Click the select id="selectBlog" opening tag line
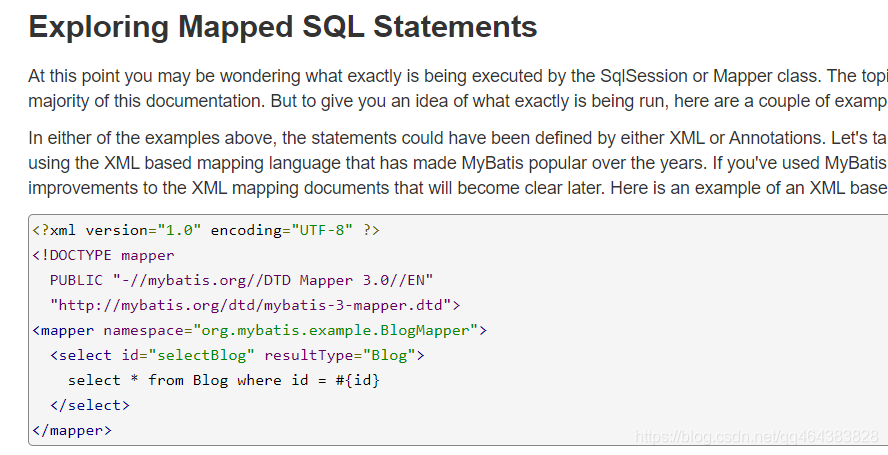This screenshot has height=455, width=888. tap(237, 355)
